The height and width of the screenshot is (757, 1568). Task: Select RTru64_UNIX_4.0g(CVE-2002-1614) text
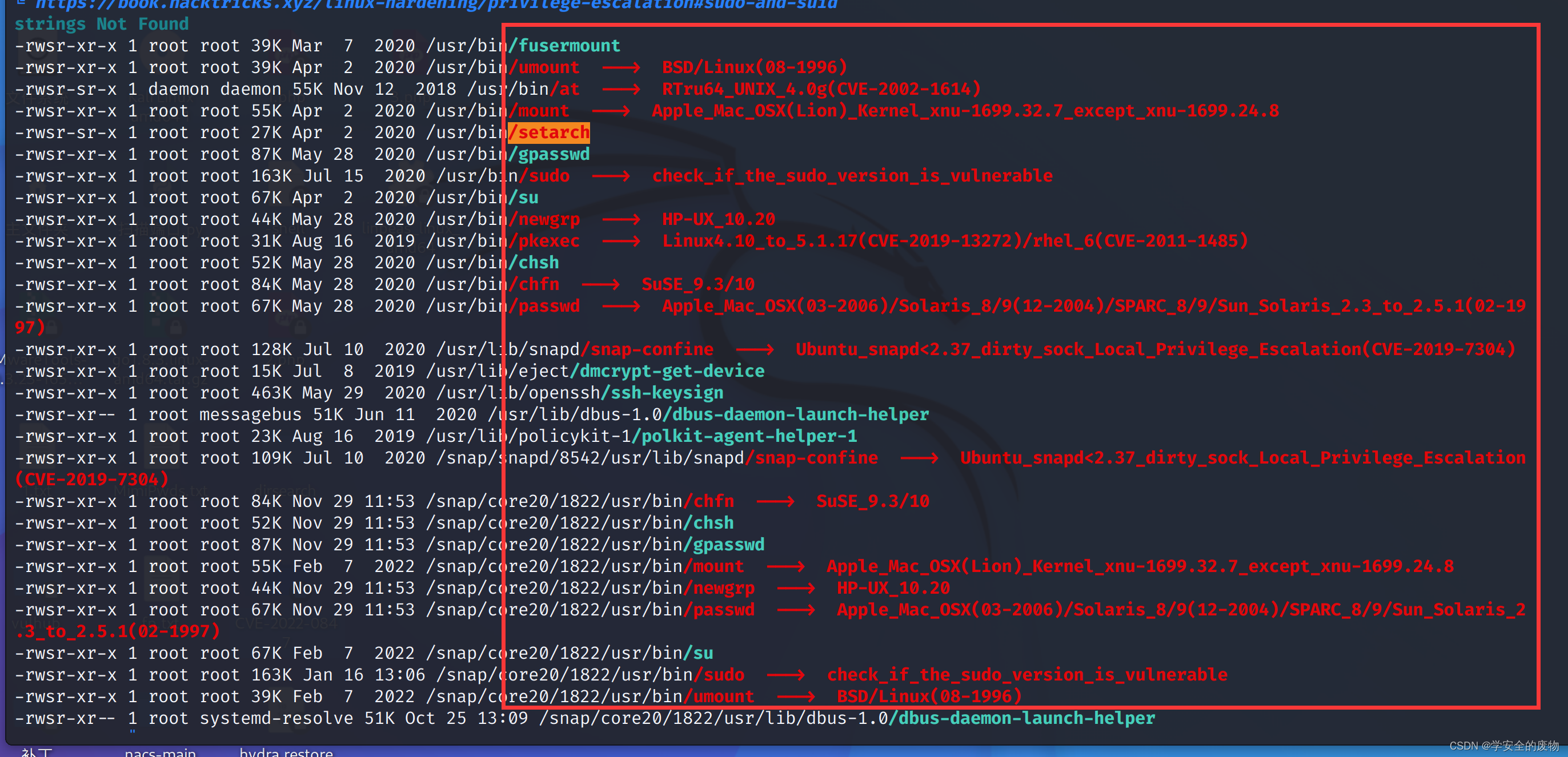[x=821, y=90]
